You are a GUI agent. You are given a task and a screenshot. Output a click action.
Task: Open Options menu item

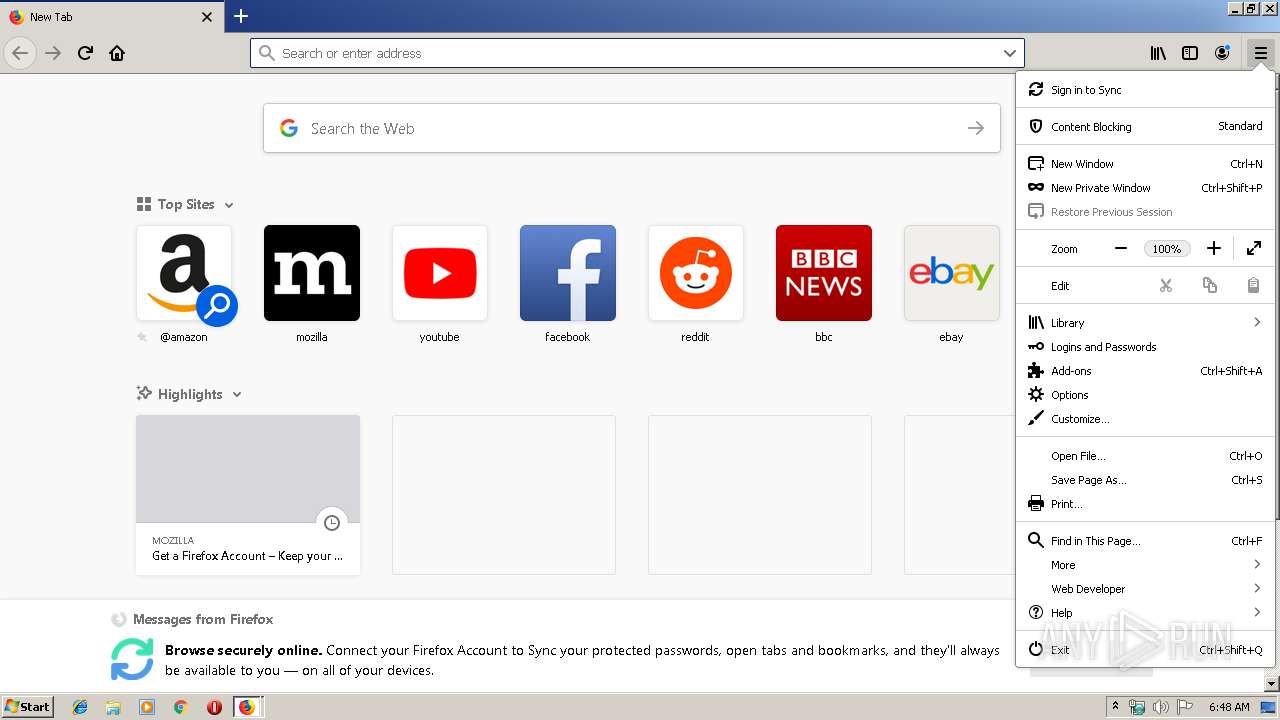(1146, 395)
